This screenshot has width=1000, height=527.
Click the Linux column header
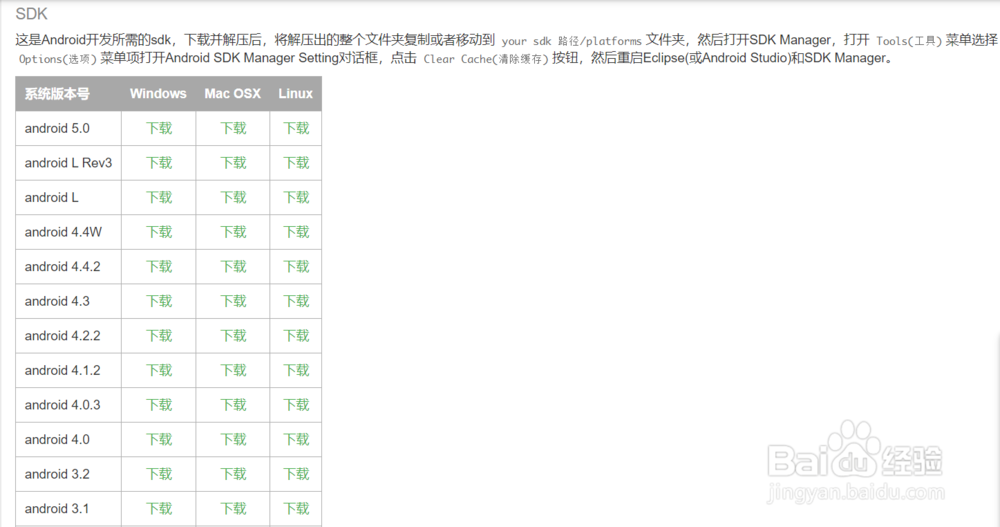pos(295,94)
